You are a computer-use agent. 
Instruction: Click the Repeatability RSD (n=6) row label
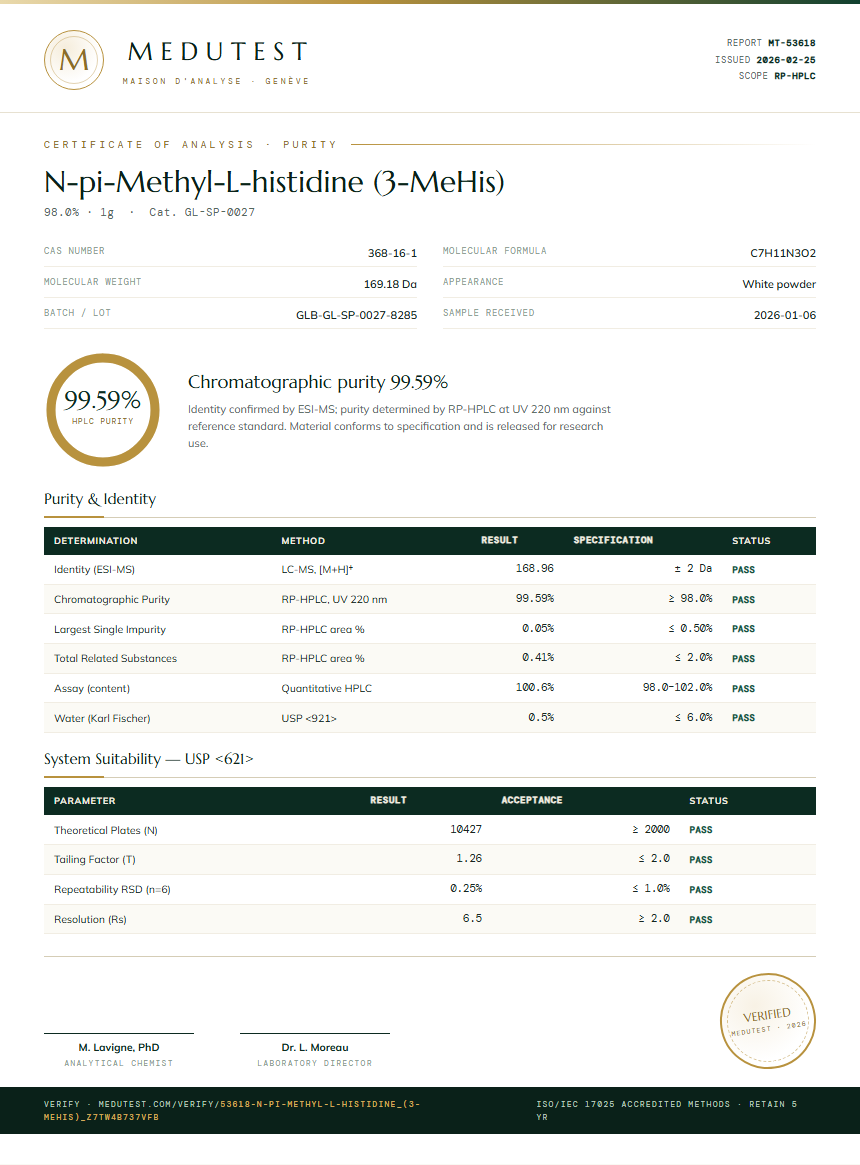click(x=112, y=889)
